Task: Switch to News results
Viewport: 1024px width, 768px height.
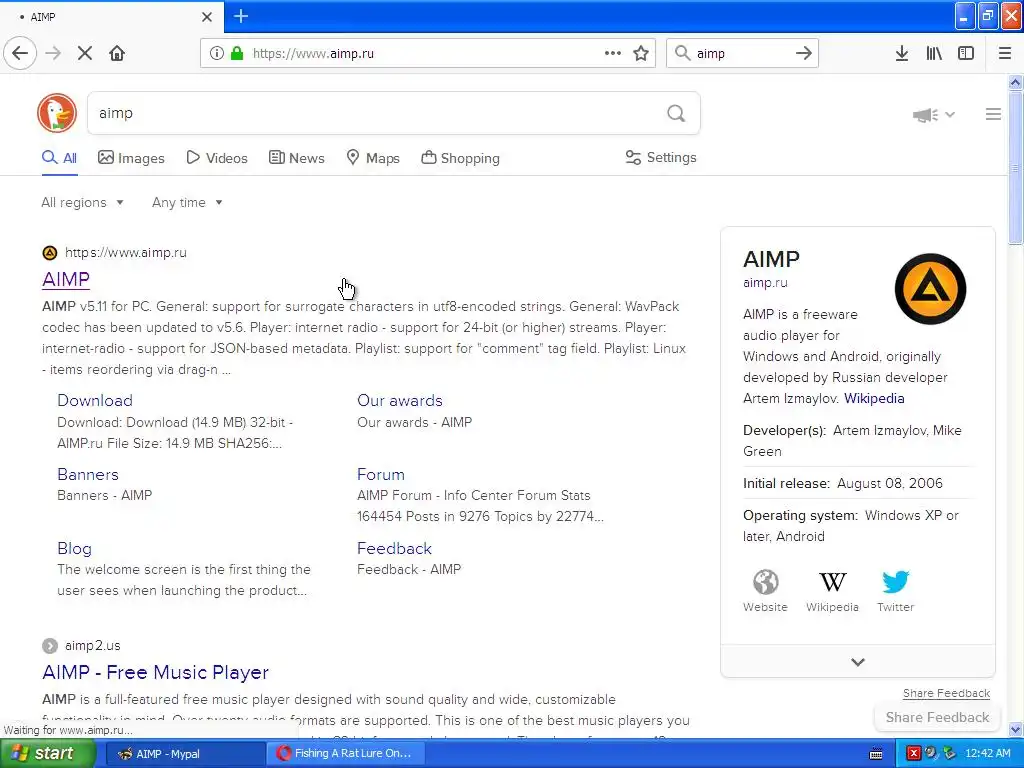Action: pyautogui.click(x=296, y=158)
